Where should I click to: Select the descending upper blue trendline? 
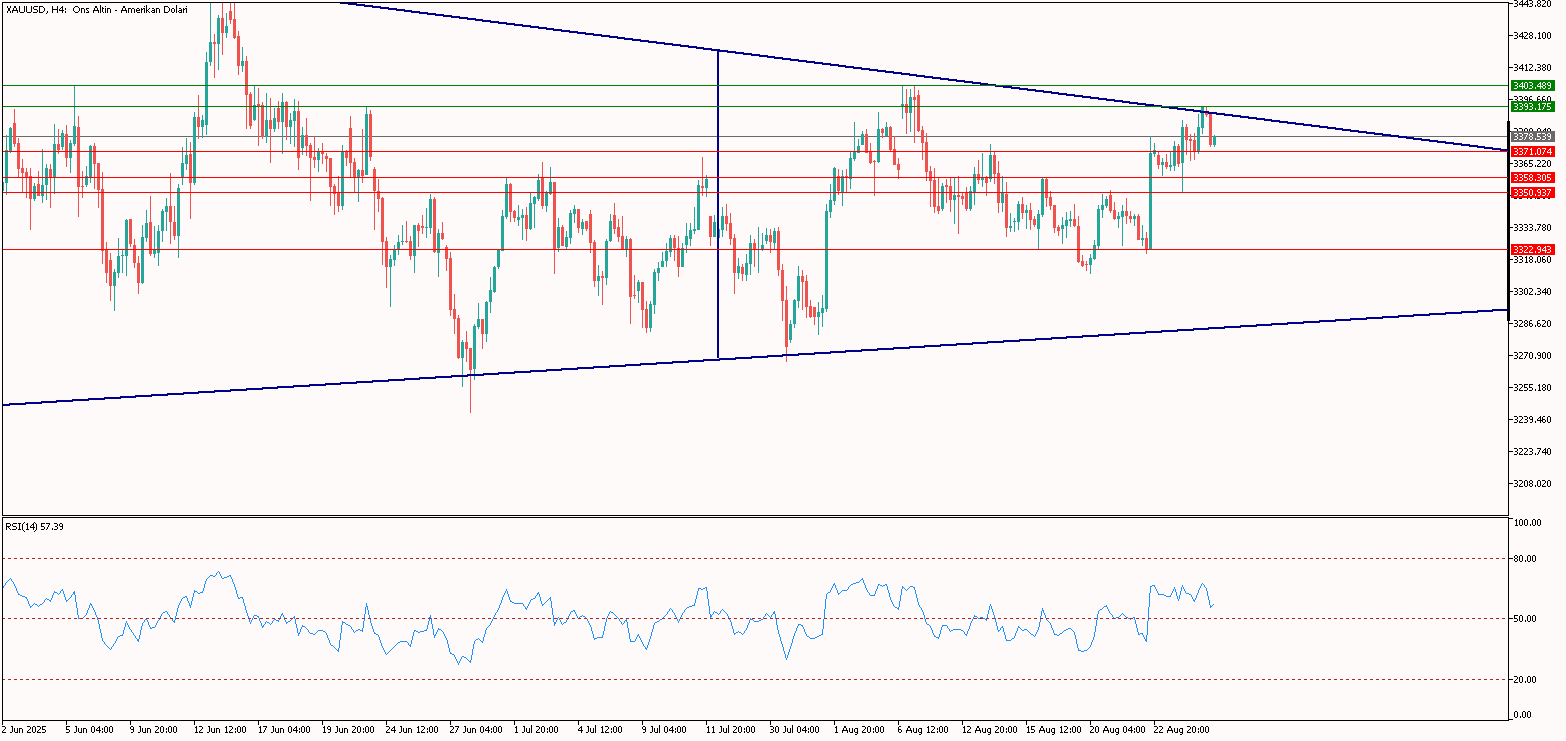[x=922, y=77]
